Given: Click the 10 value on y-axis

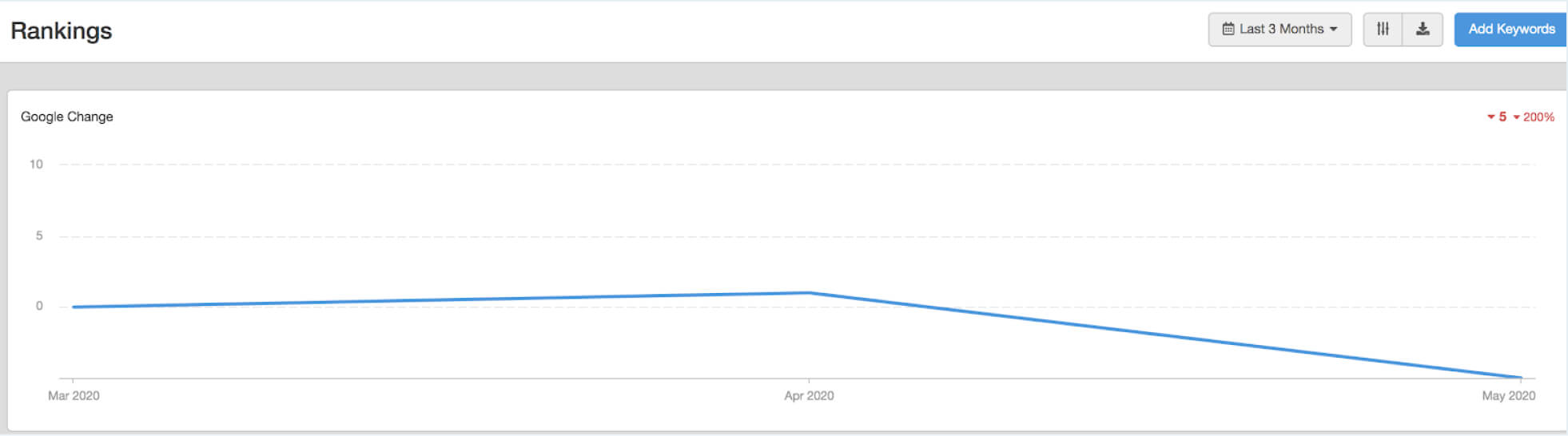Looking at the screenshot, I should coord(36,164).
